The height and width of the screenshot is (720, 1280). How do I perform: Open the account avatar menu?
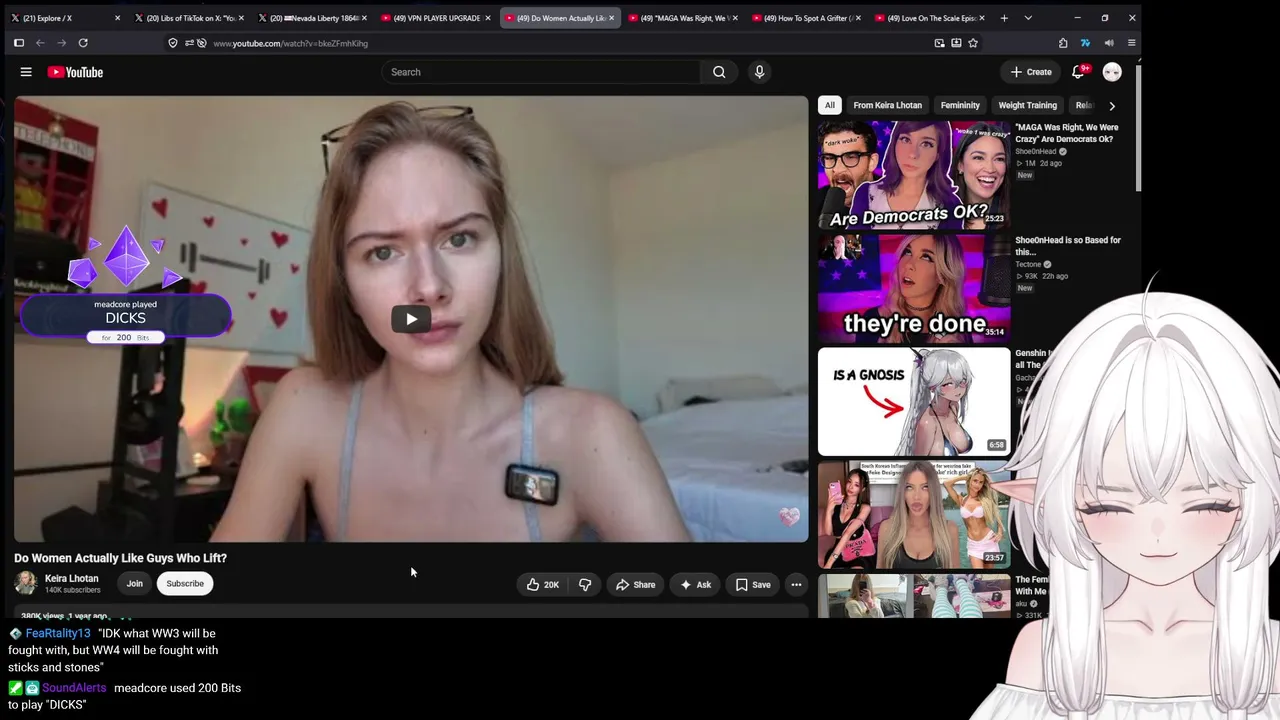[1112, 72]
